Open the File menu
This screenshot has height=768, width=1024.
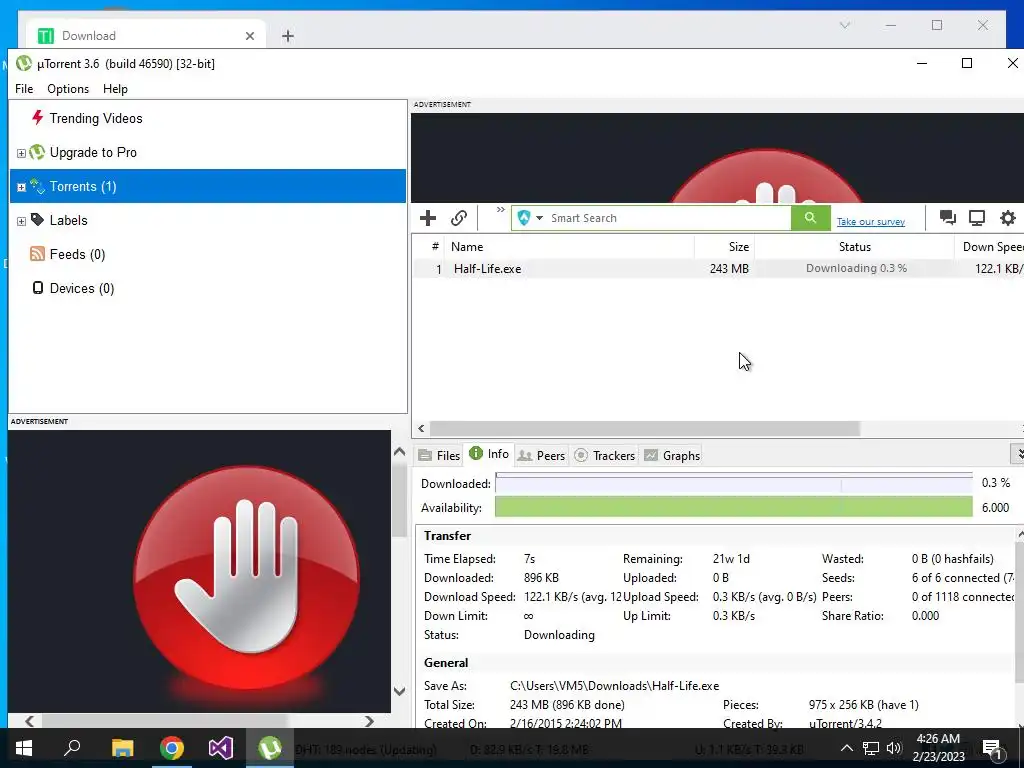click(x=24, y=89)
